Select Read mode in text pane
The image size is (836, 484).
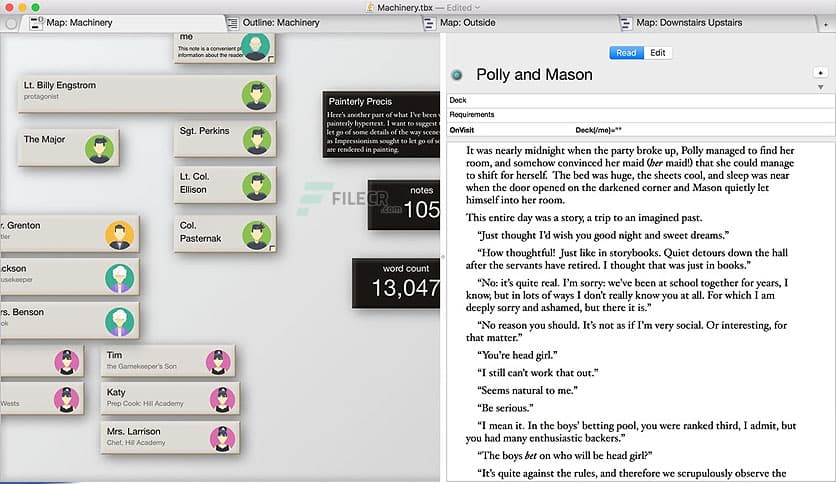pos(626,53)
